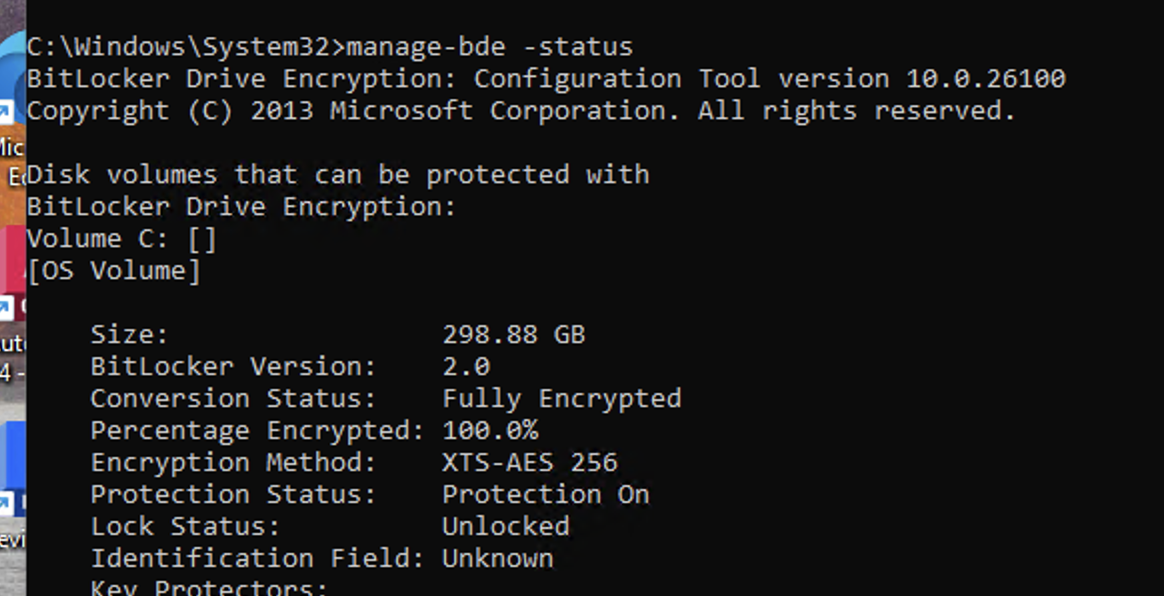Click the C:\Windows\System32 prompt path
1164x596 pixels.
point(179,47)
